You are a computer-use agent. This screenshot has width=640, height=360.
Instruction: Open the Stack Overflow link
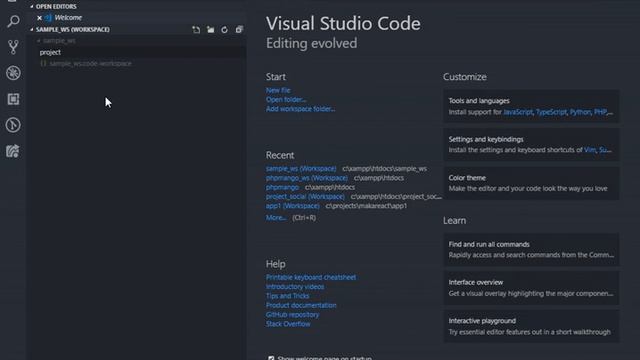click(x=288, y=324)
